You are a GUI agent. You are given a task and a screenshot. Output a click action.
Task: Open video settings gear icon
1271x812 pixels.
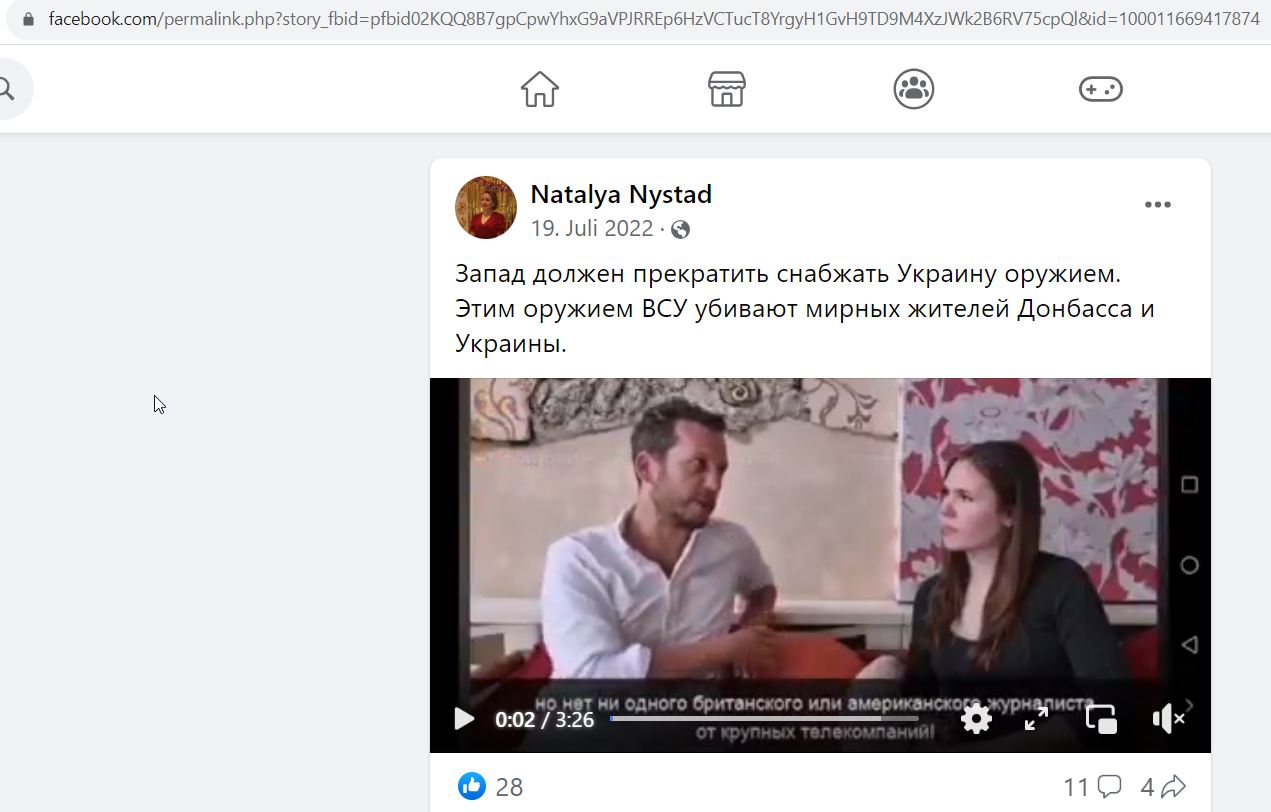tap(976, 718)
